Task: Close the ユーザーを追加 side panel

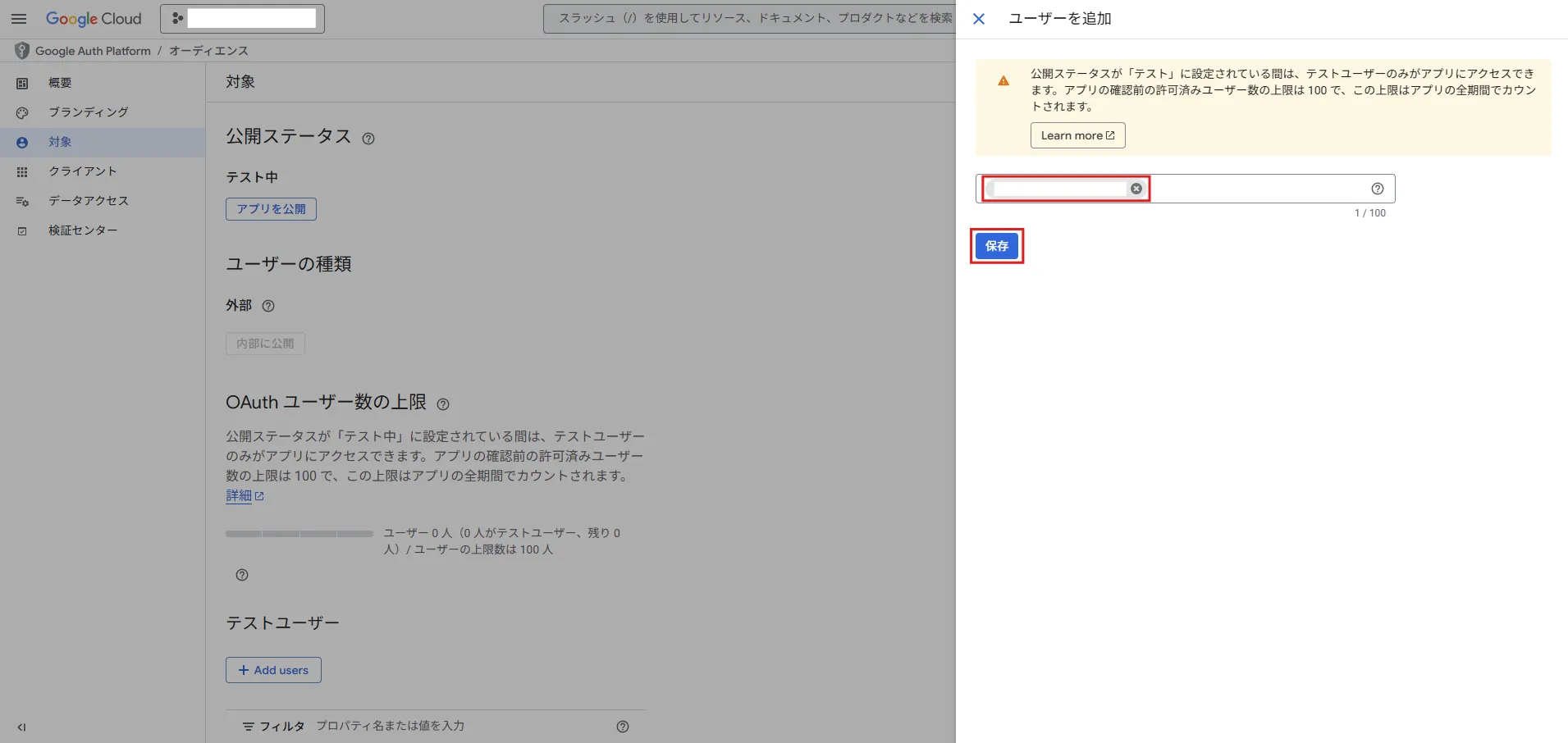Action: [979, 19]
